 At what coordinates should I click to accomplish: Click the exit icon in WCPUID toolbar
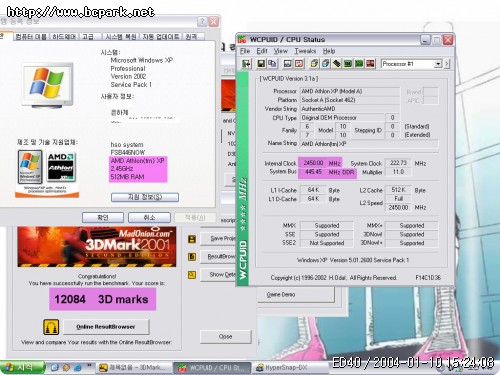(x=247, y=63)
